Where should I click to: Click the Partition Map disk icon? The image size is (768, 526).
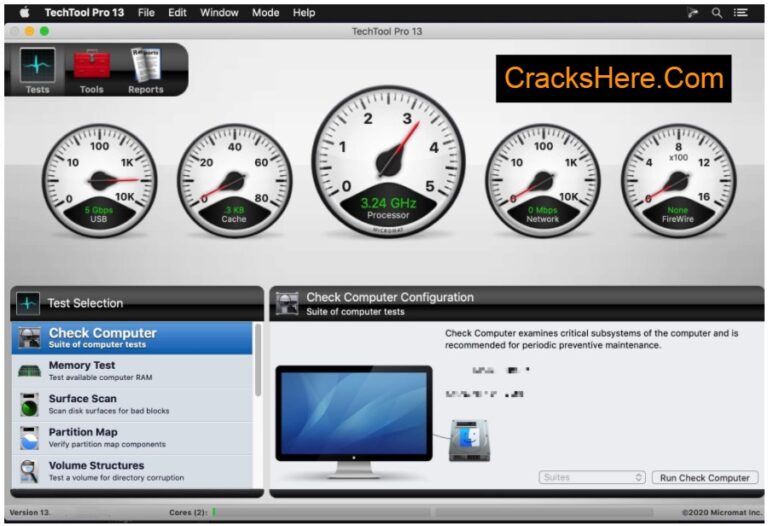tap(29, 438)
